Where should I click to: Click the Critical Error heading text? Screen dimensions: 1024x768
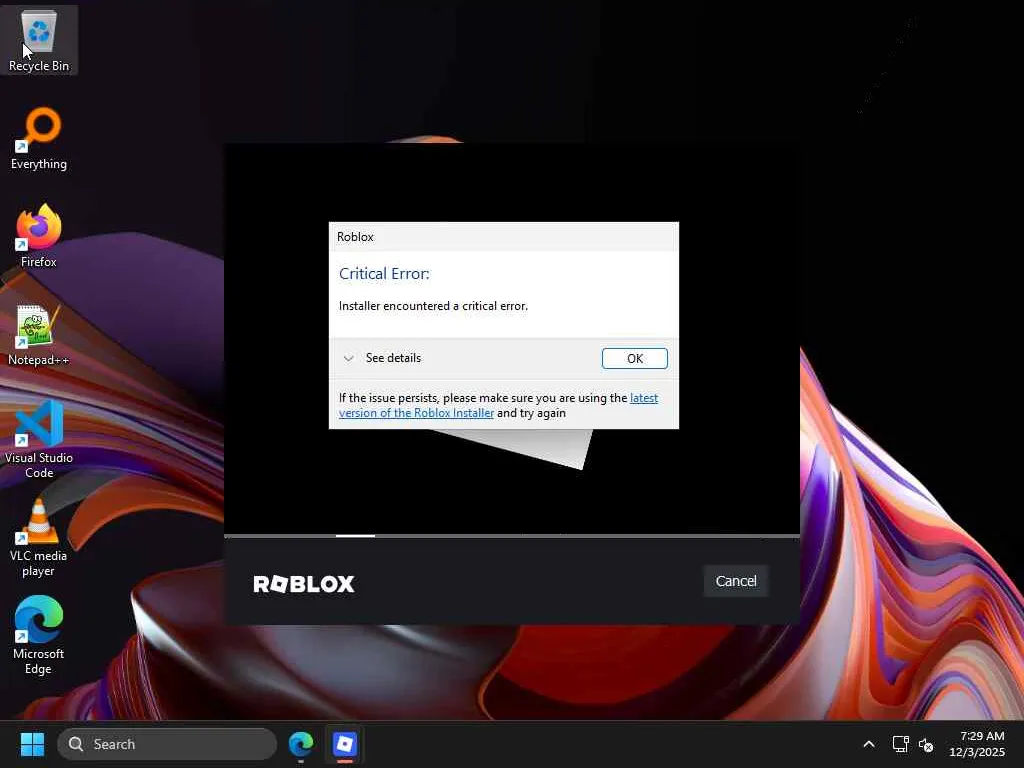click(x=384, y=274)
